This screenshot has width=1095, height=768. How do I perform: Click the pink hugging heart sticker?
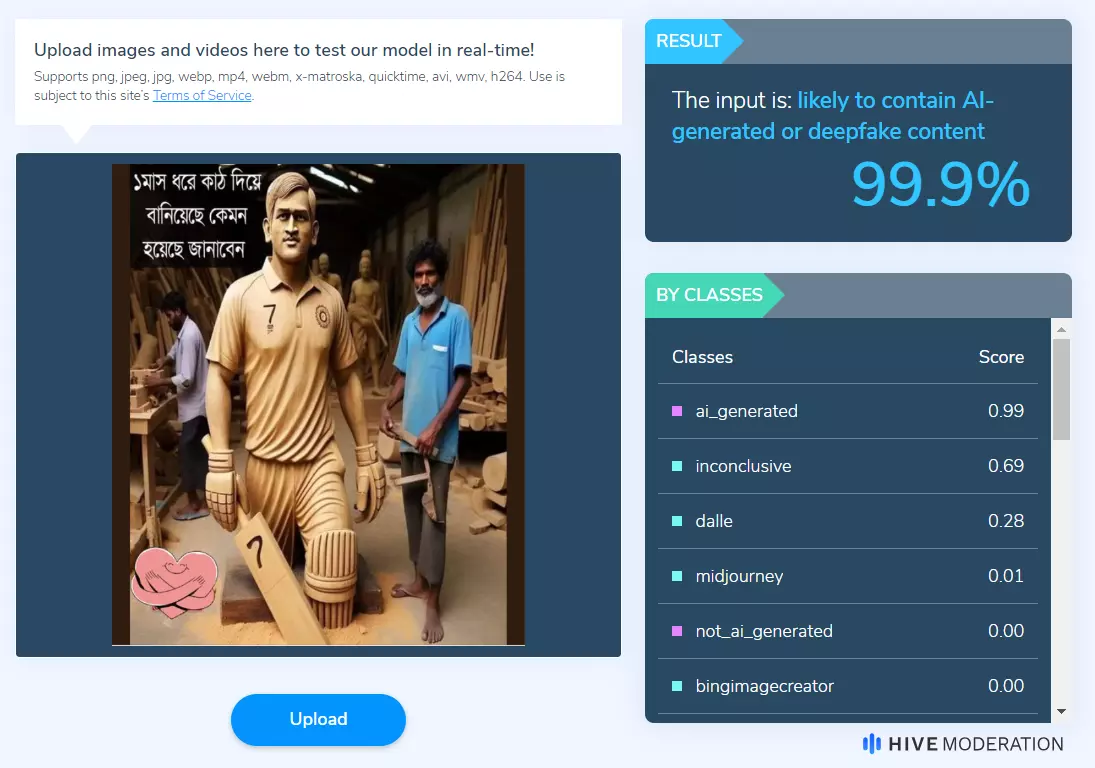(x=175, y=581)
